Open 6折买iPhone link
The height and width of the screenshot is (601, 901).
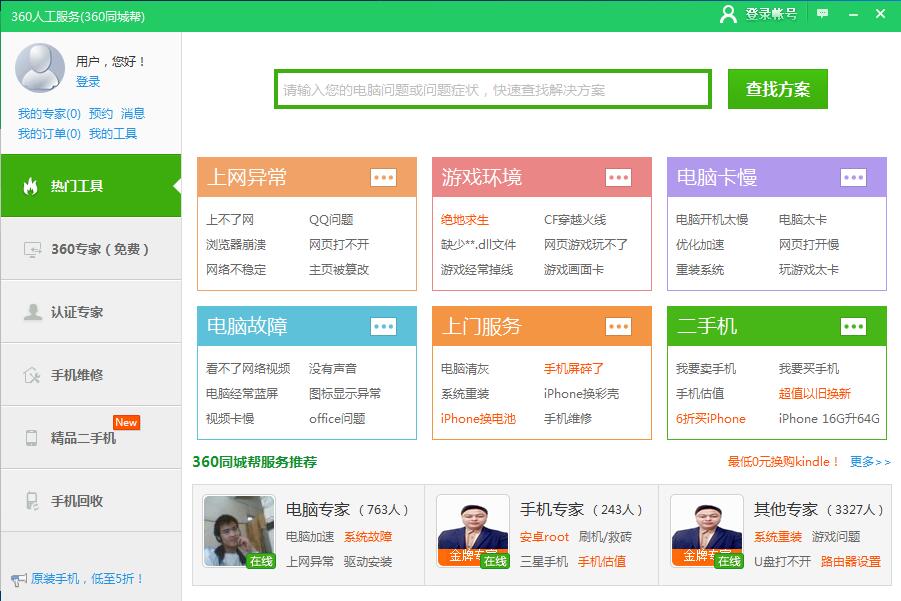[x=711, y=418]
